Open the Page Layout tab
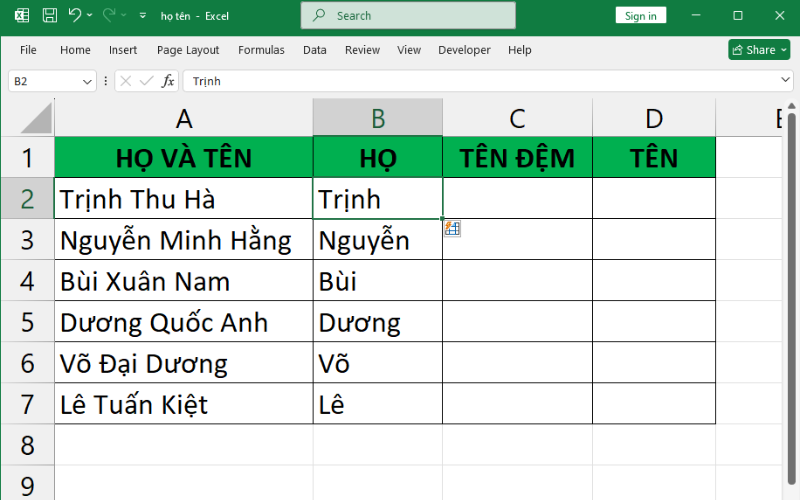The width and height of the screenshot is (800, 500). point(188,50)
